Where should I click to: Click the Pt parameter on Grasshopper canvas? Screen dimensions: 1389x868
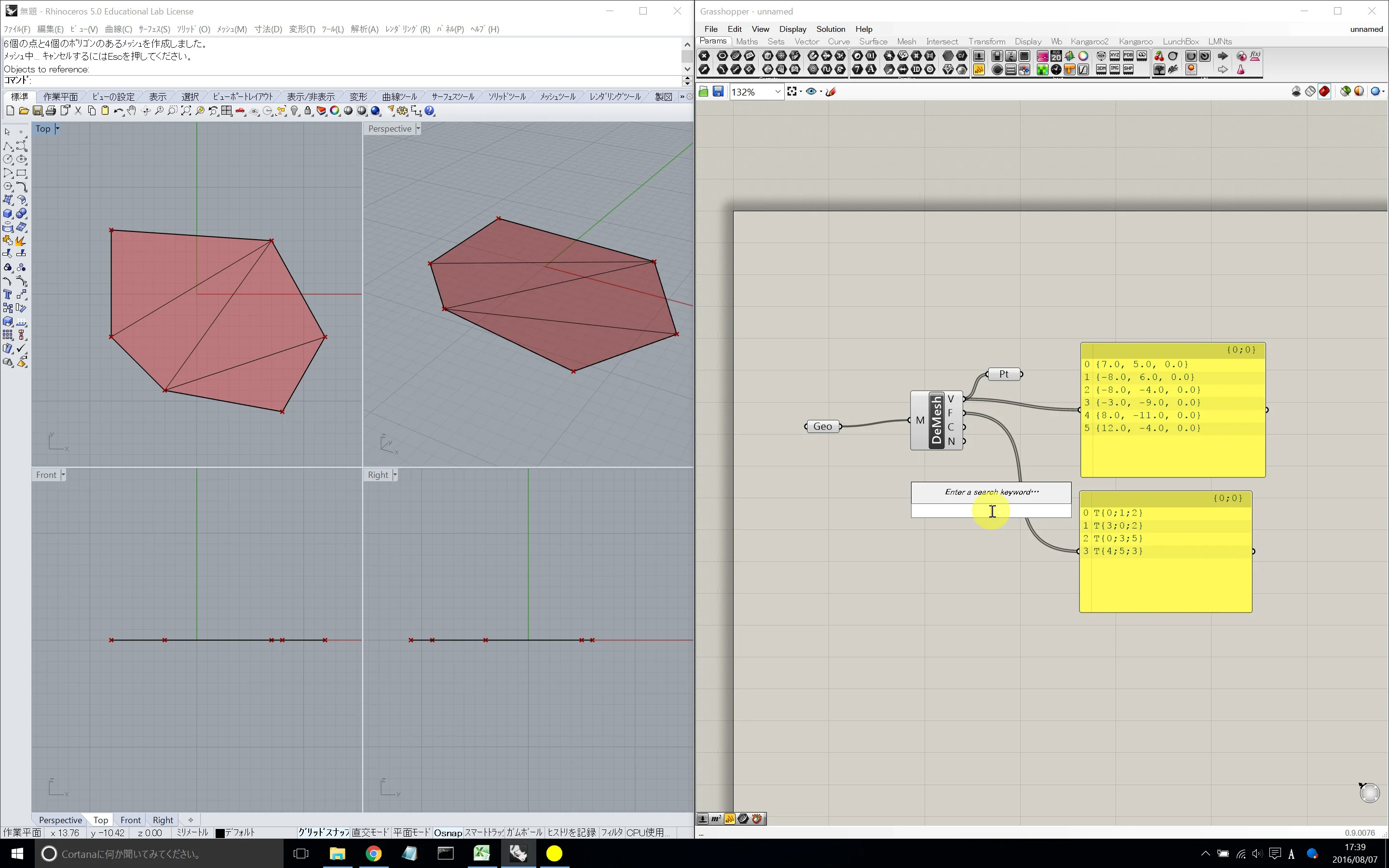pos(1004,374)
